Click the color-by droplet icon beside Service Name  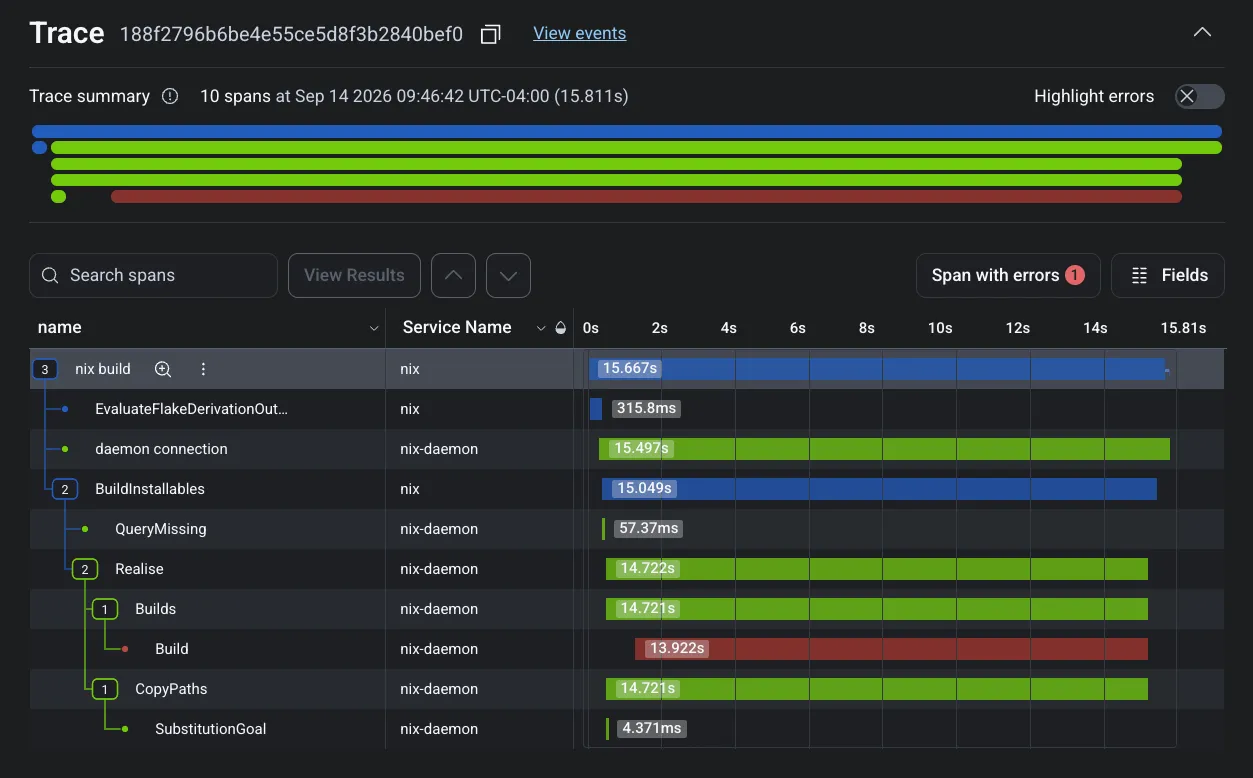coord(560,328)
